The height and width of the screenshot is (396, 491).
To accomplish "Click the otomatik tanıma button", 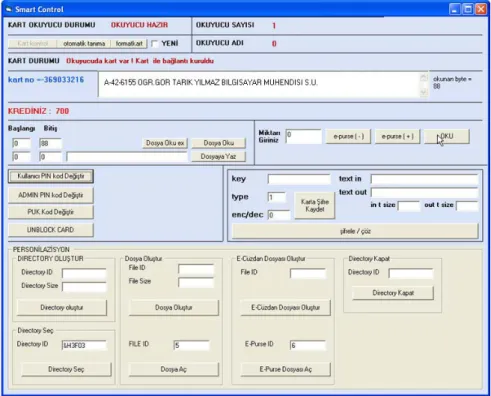I will 84,44.
